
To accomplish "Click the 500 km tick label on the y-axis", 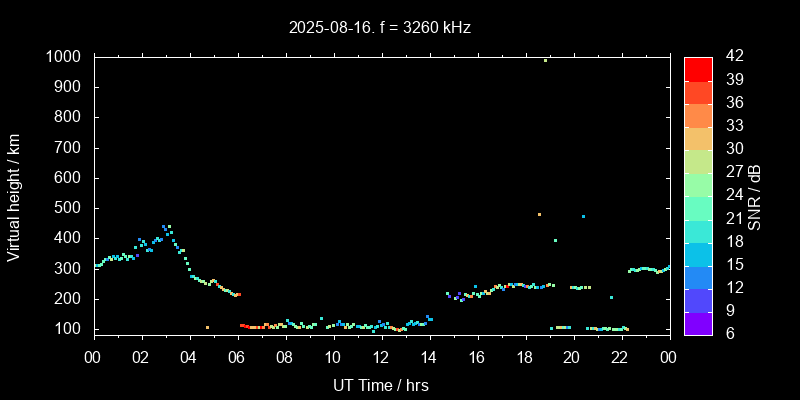I will click(69, 208).
